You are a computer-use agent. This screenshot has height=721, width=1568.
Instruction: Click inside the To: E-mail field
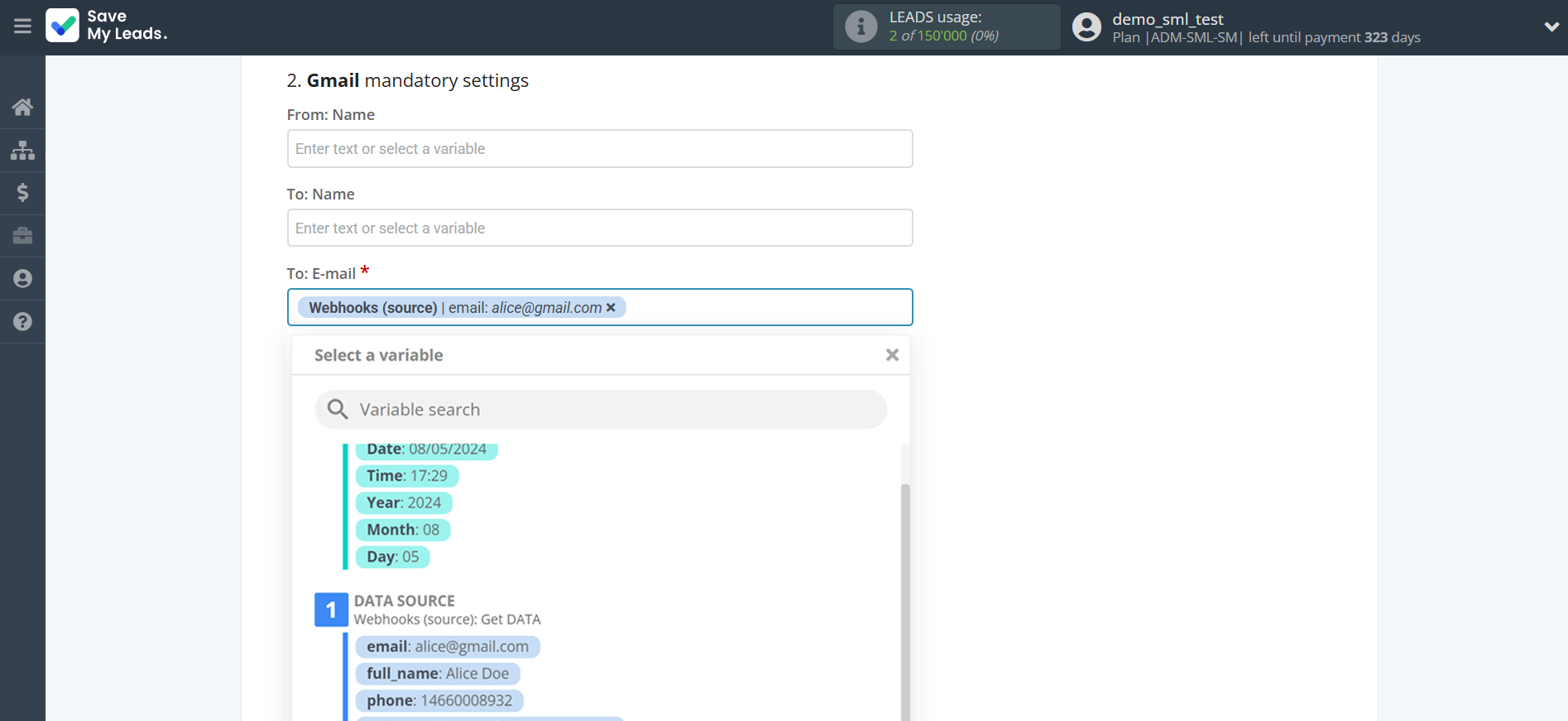pos(600,307)
